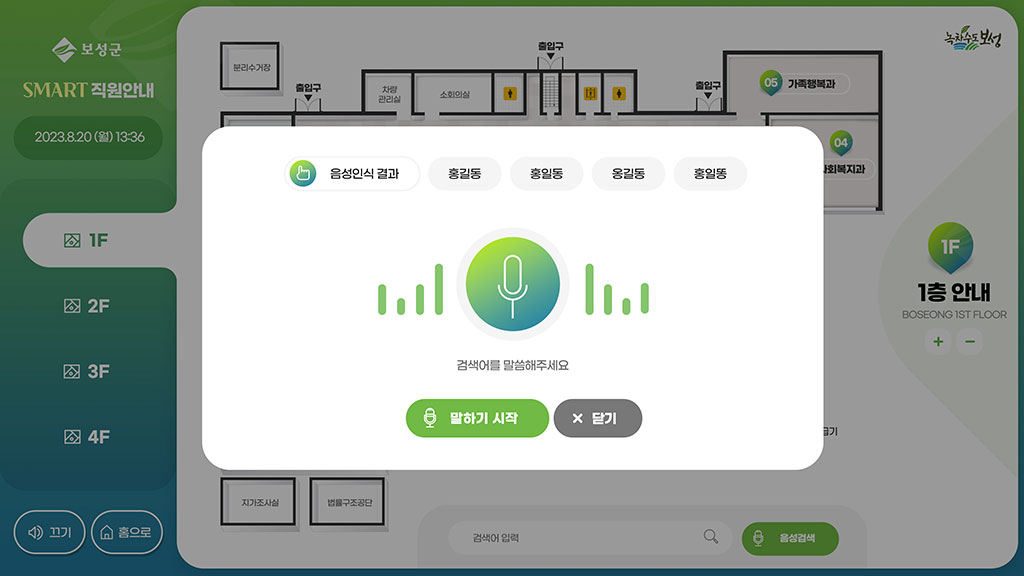Click the 1층 안내 heading
The image size is (1024, 576).
(953, 293)
